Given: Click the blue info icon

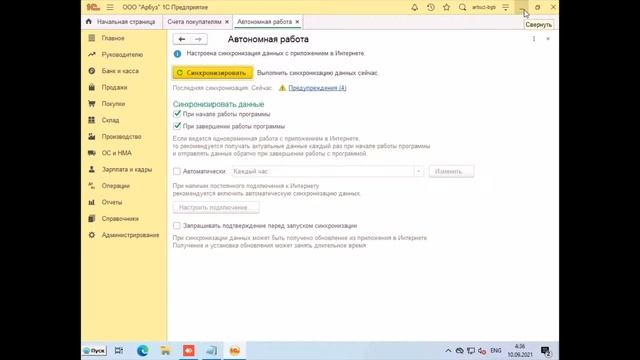Looking at the screenshot, I should pos(177,53).
